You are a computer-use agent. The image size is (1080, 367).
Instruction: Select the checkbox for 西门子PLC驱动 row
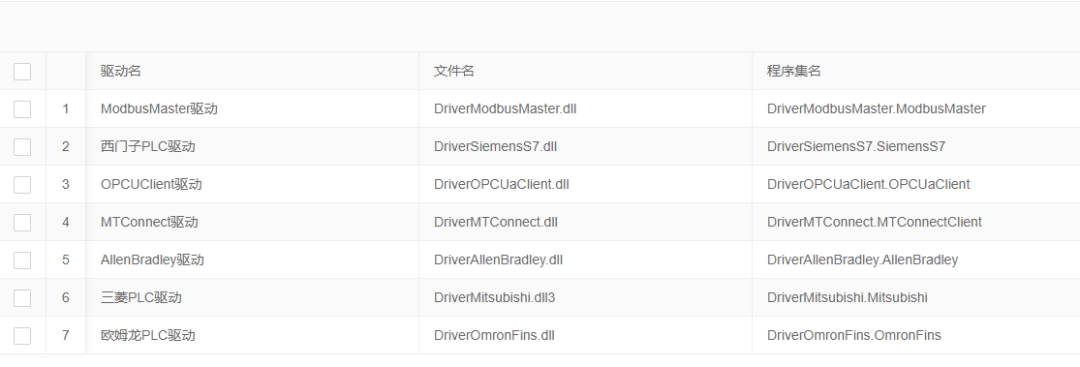click(22, 147)
